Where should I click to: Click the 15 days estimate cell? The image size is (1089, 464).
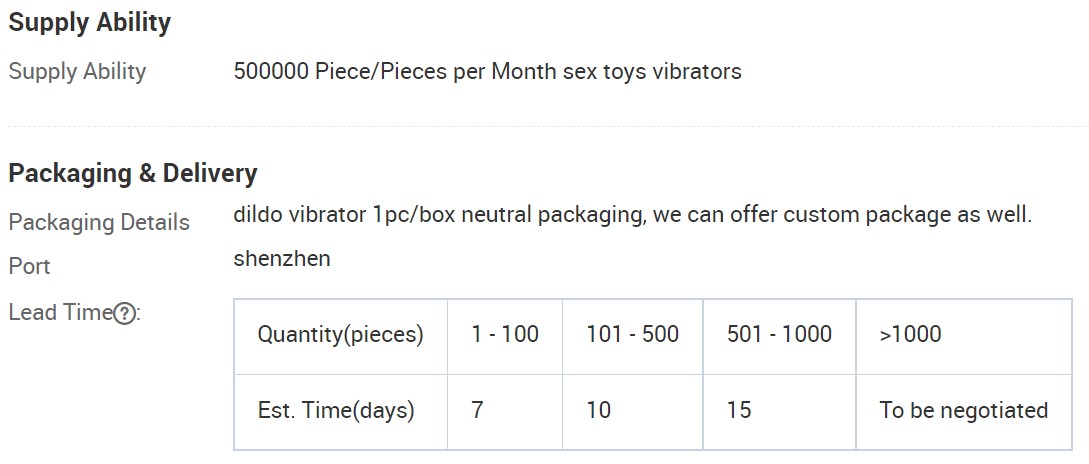[x=779, y=412]
